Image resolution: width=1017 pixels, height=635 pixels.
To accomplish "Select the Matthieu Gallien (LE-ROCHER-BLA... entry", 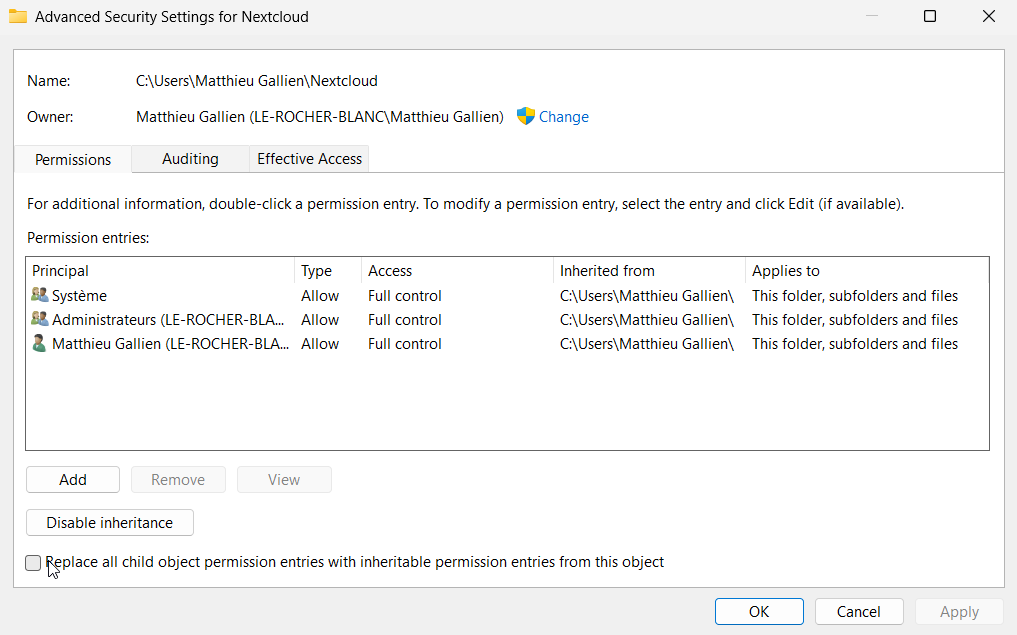I will tap(507, 344).
